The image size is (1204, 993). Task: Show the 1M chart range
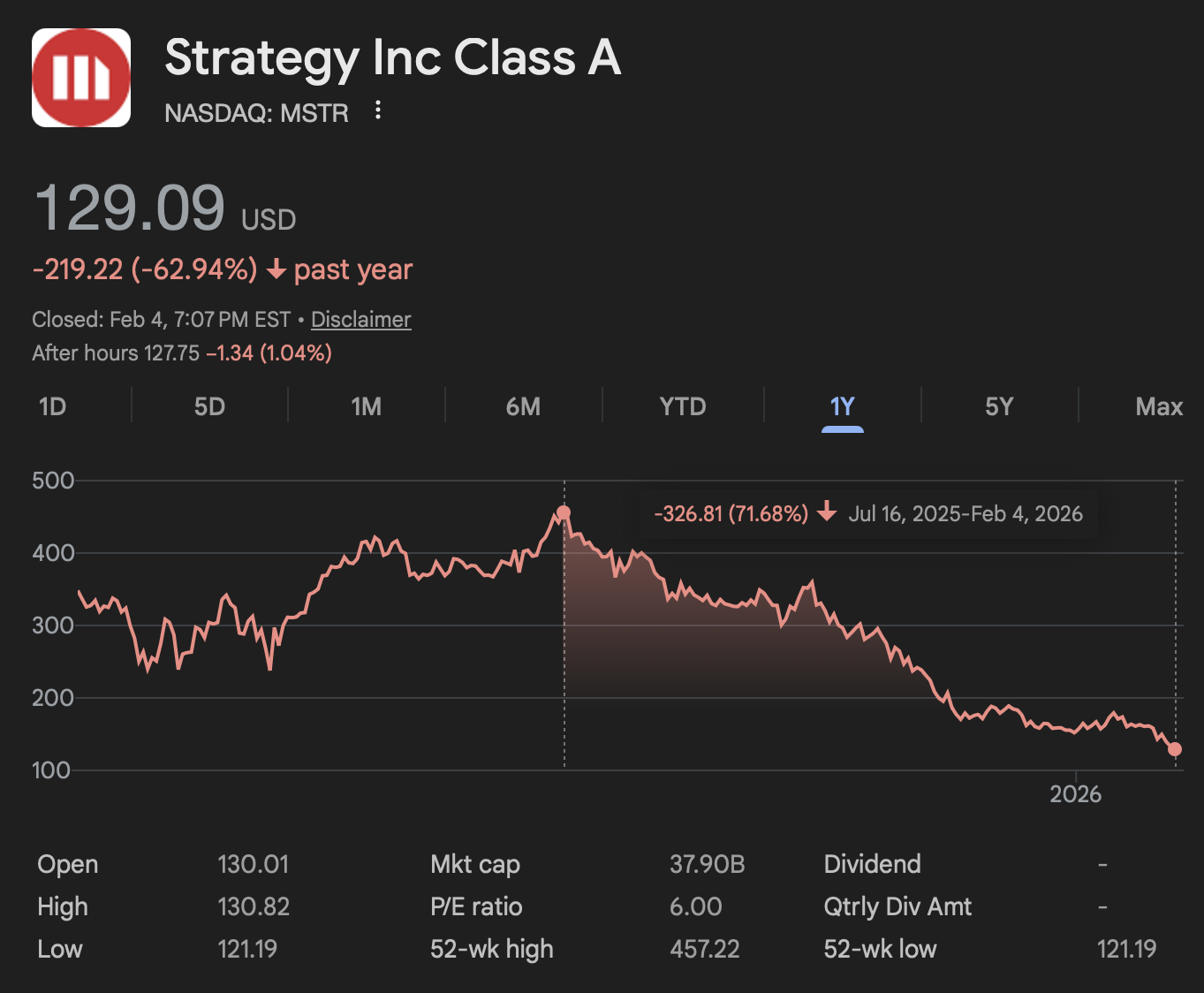point(366,406)
